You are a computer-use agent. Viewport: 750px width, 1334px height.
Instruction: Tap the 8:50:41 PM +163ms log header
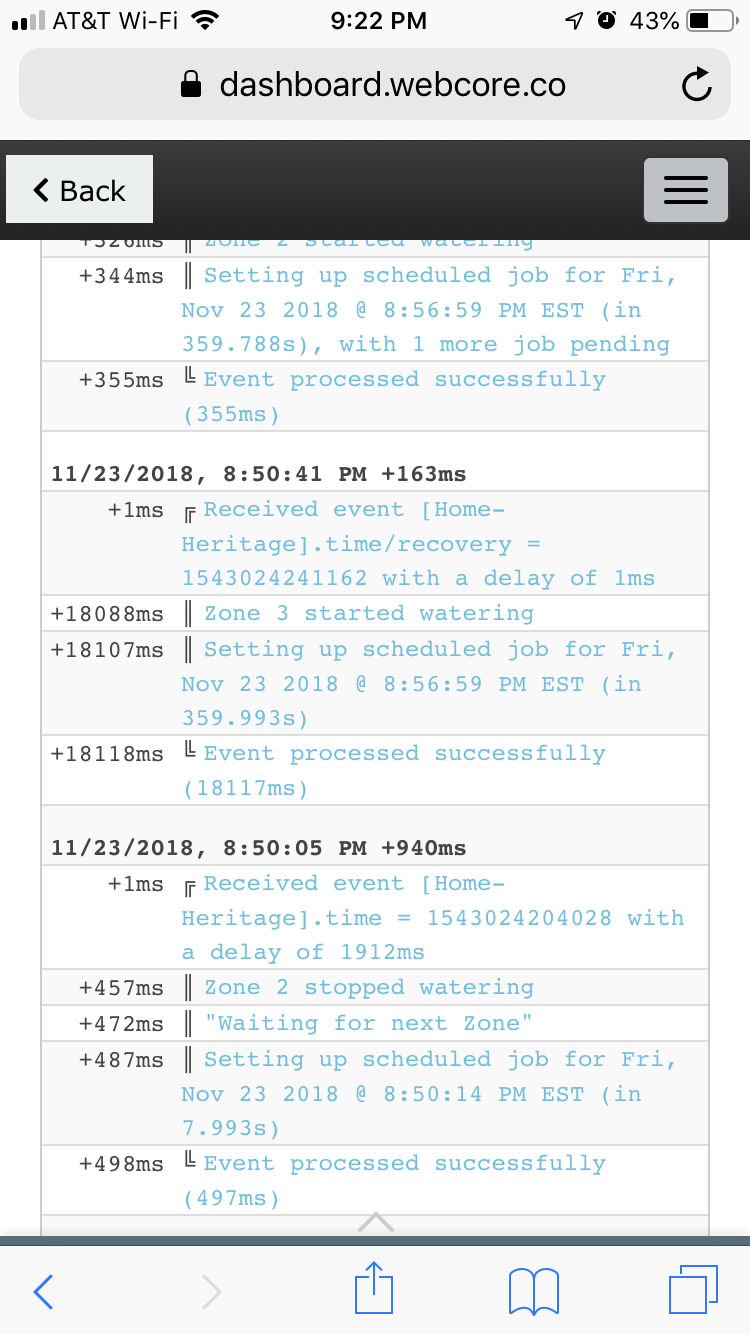tap(259, 473)
